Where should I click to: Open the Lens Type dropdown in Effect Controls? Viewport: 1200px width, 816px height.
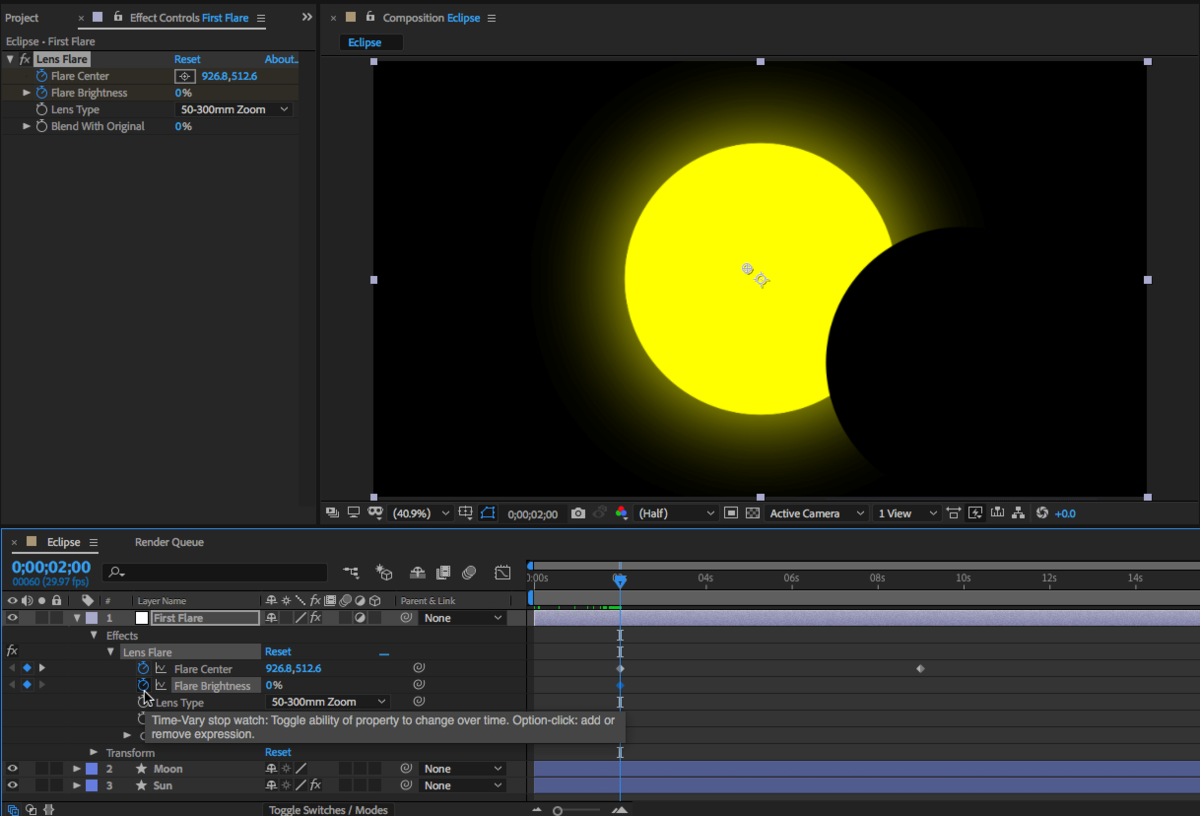pyautogui.click(x=234, y=110)
